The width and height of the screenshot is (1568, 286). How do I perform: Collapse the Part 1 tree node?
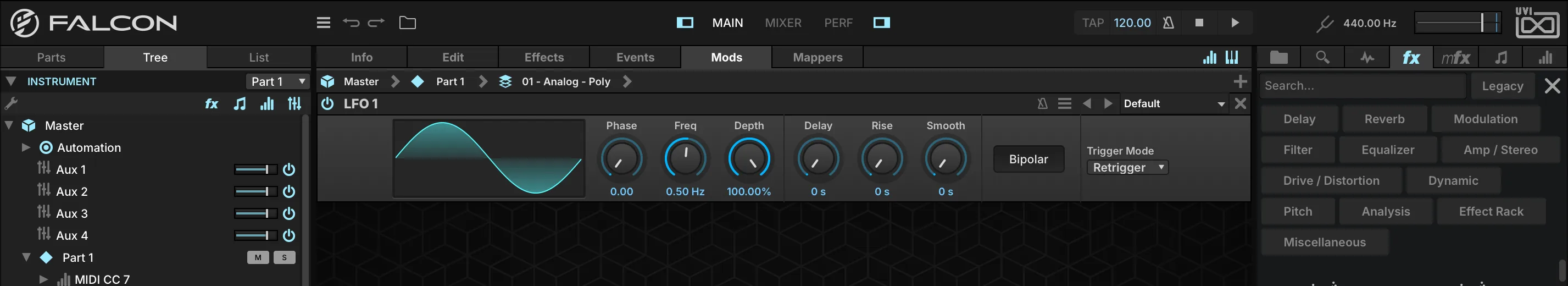(x=26, y=257)
